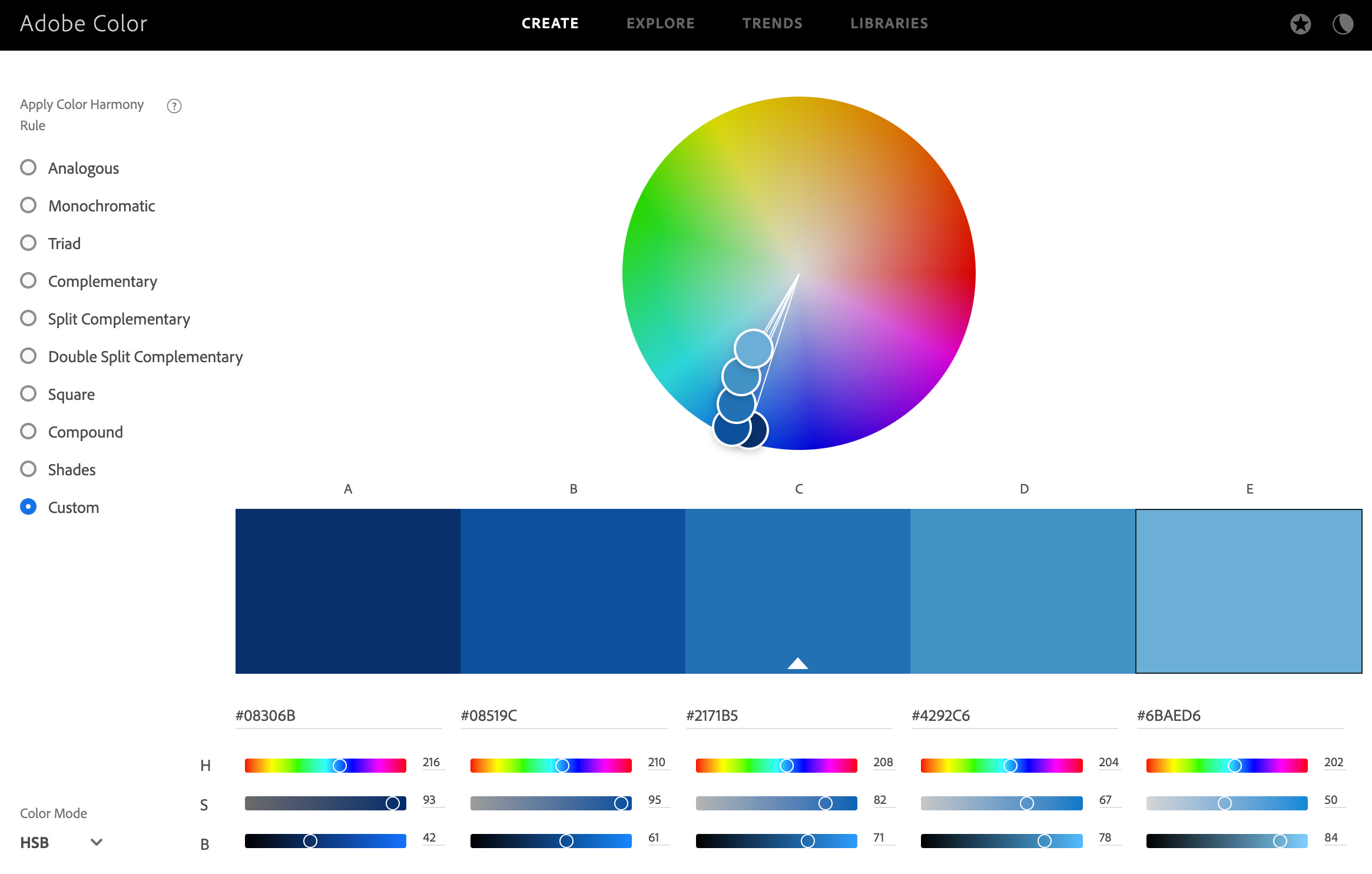Viewport: 1372px width, 874px height.
Task: Toggle dark mode with the moon icon
Action: coord(1343,25)
